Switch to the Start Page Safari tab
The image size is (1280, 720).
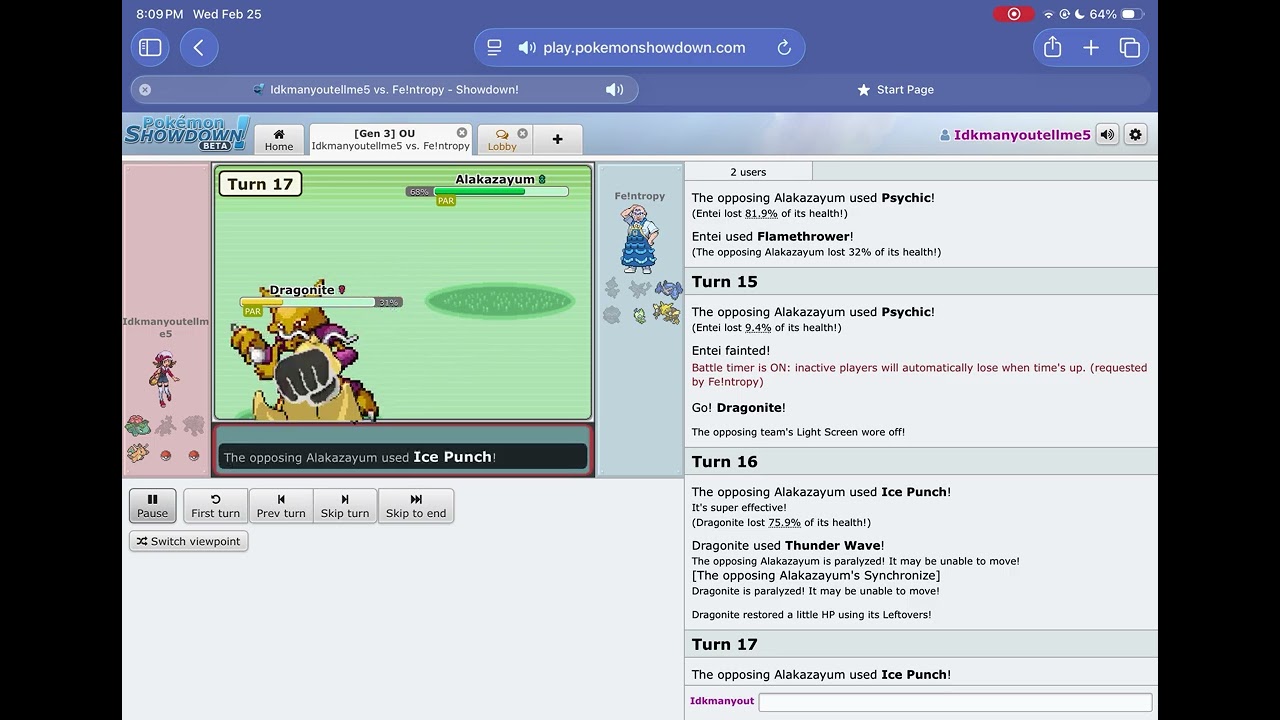(x=895, y=89)
